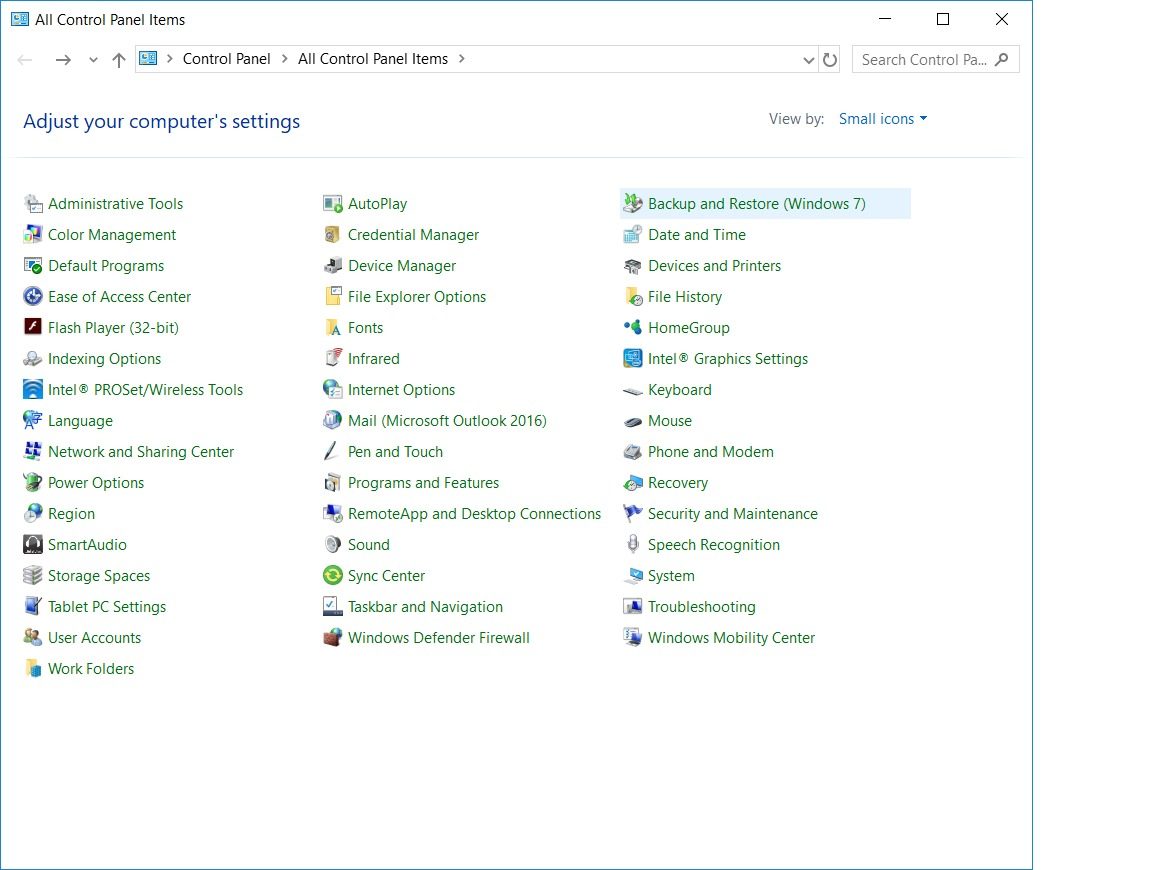Image resolution: width=1152 pixels, height=870 pixels.
Task: Go up one level with Up arrow
Action: [x=118, y=60]
